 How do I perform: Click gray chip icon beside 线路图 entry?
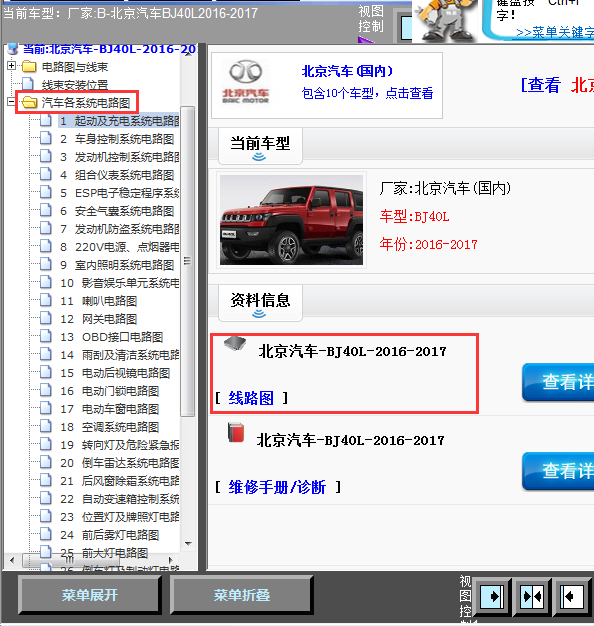[235, 343]
